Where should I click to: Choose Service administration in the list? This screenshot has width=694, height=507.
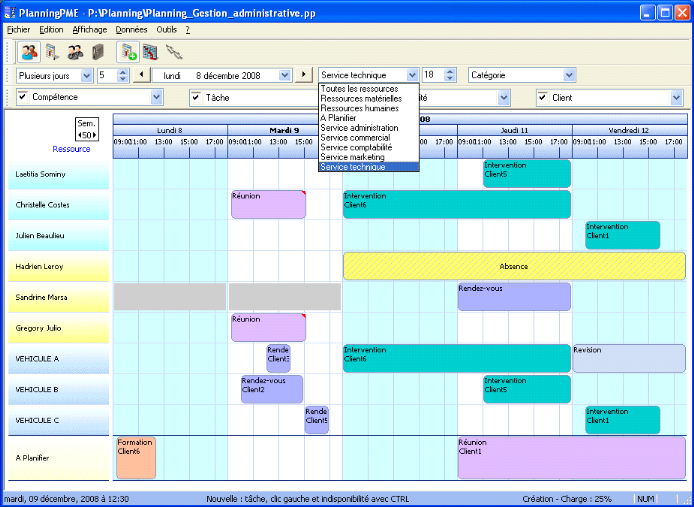(368, 128)
